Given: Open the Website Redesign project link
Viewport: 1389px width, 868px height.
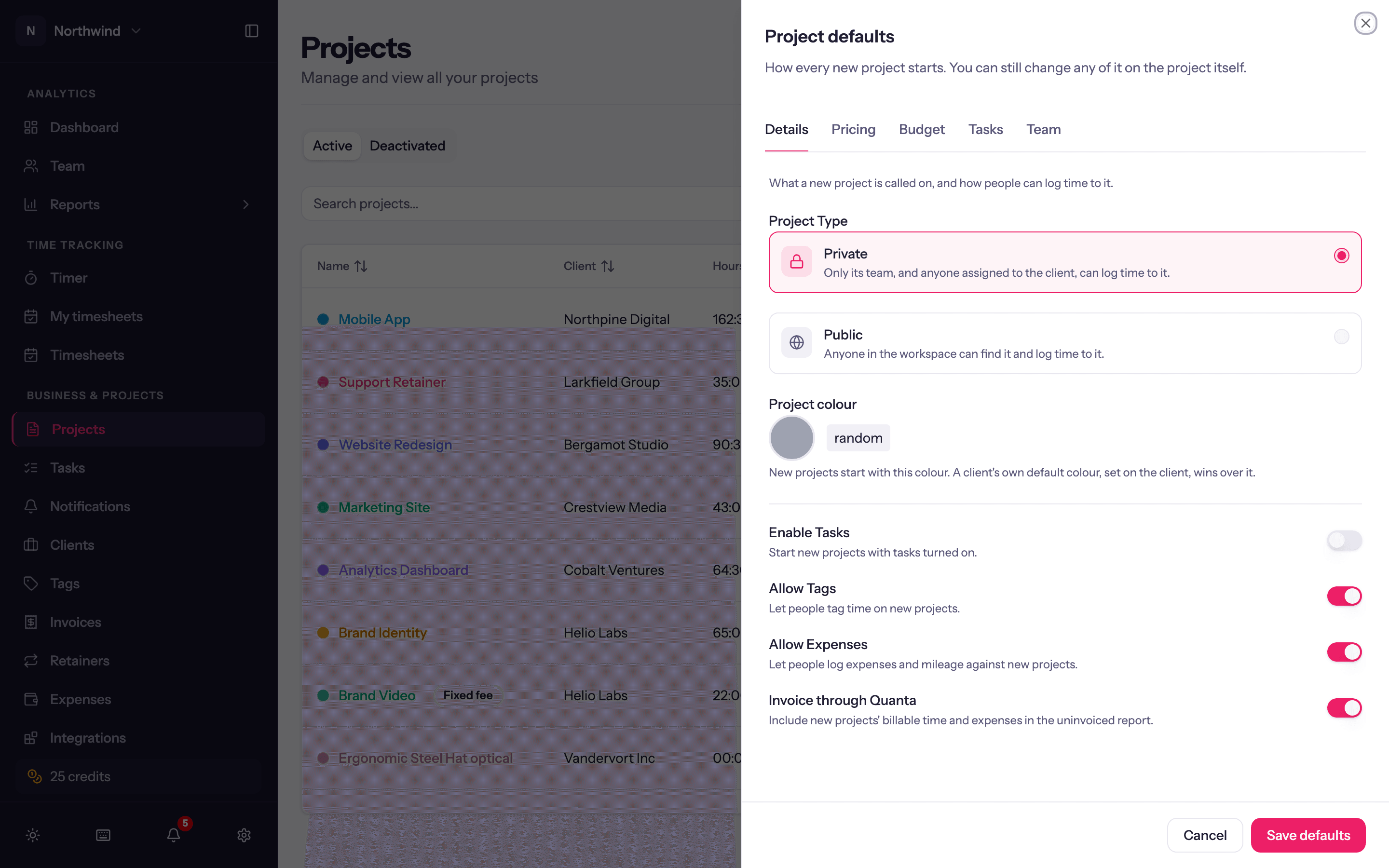Looking at the screenshot, I should pyautogui.click(x=395, y=445).
